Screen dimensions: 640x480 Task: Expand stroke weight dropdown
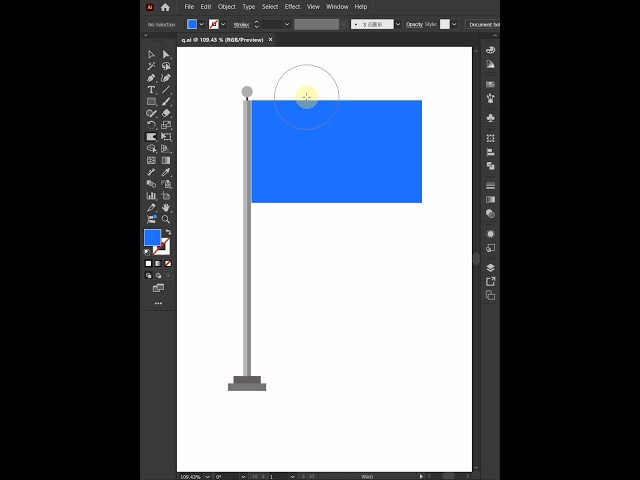click(x=287, y=24)
